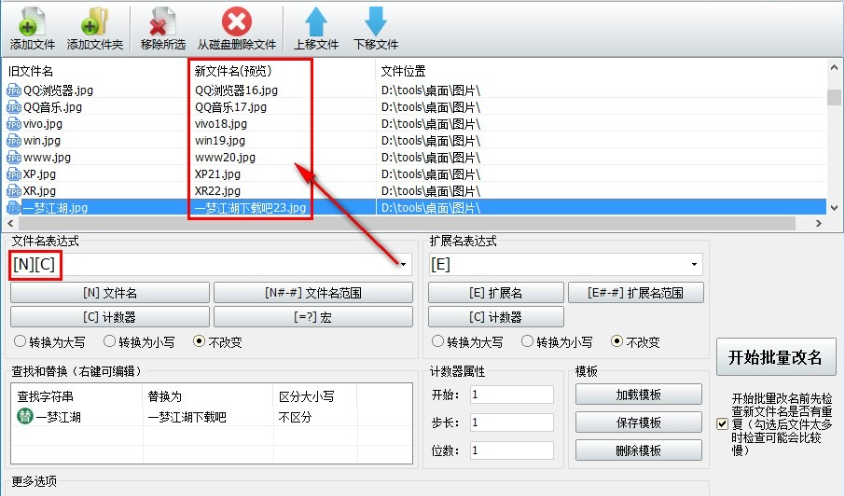Click new name vivo18.jpg preview cell
This screenshot has width=844, height=496.
click(221, 124)
